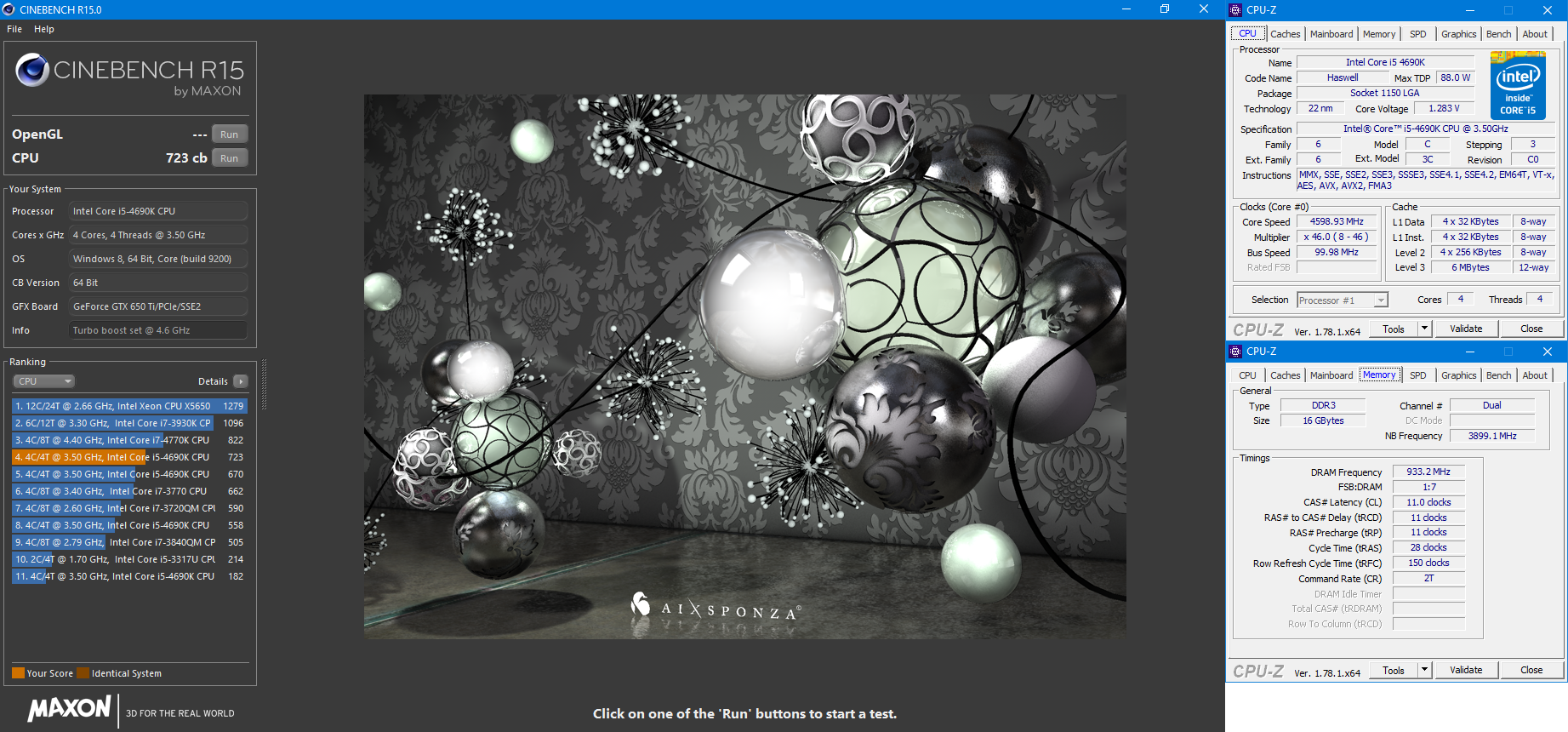
Task: Switch to Mainboard tab in lower CPU-Z
Action: click(x=1331, y=375)
